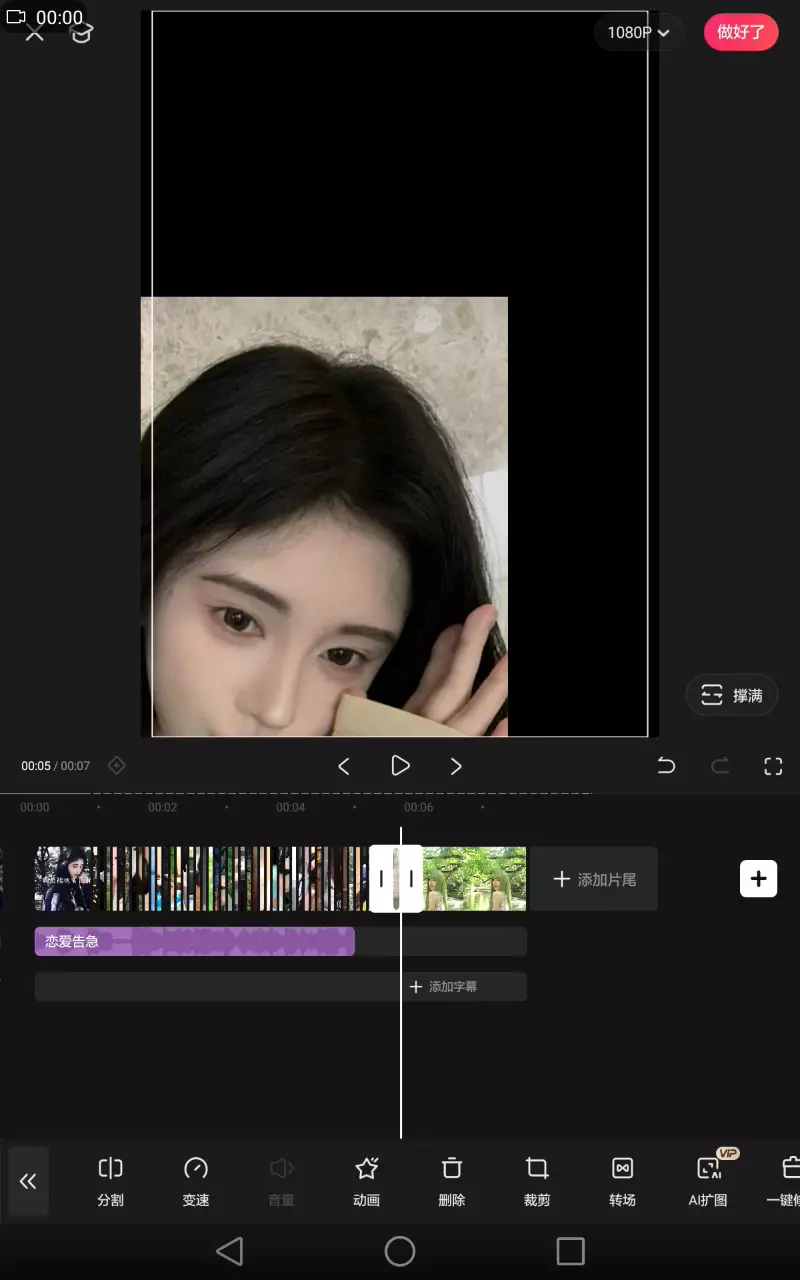The width and height of the screenshot is (800, 1280).
Task: Select the green-haired clip on the timeline
Action: pos(475,879)
